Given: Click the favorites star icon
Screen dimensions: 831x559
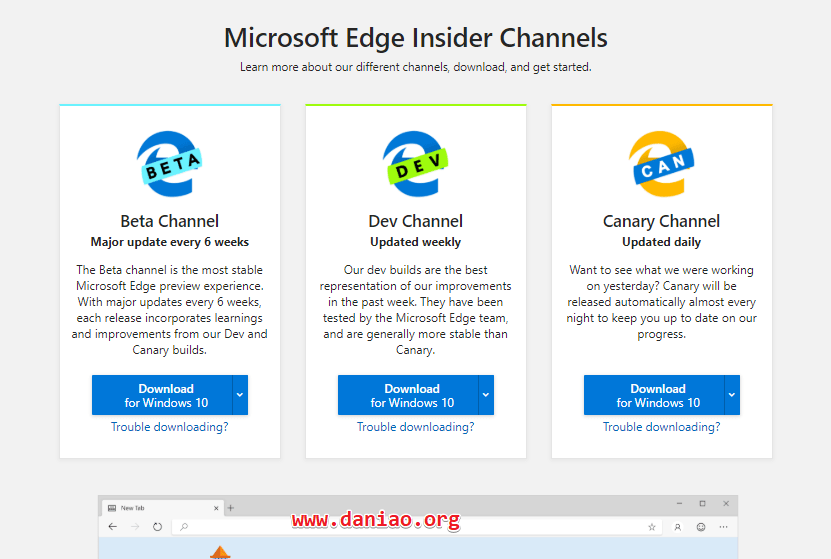Looking at the screenshot, I should click(x=652, y=527).
